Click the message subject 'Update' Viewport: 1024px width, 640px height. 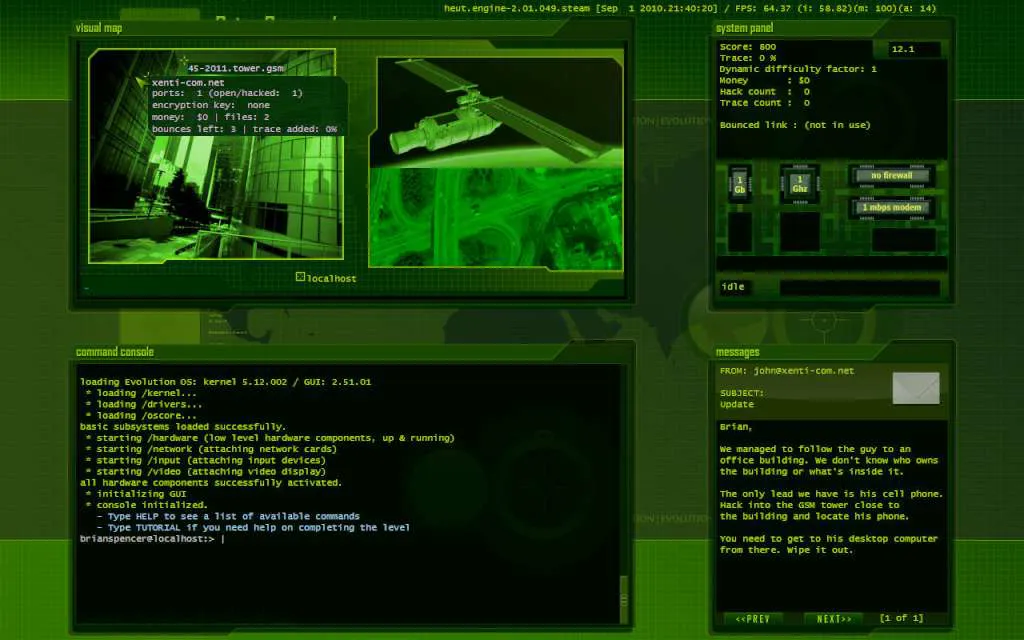click(x=737, y=404)
